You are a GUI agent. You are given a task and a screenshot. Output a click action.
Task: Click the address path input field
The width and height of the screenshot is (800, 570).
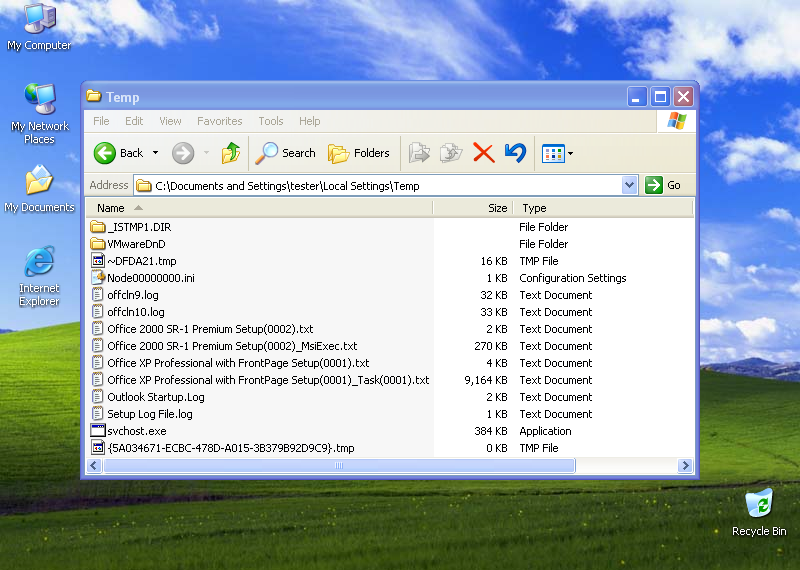pyautogui.click(x=380, y=185)
